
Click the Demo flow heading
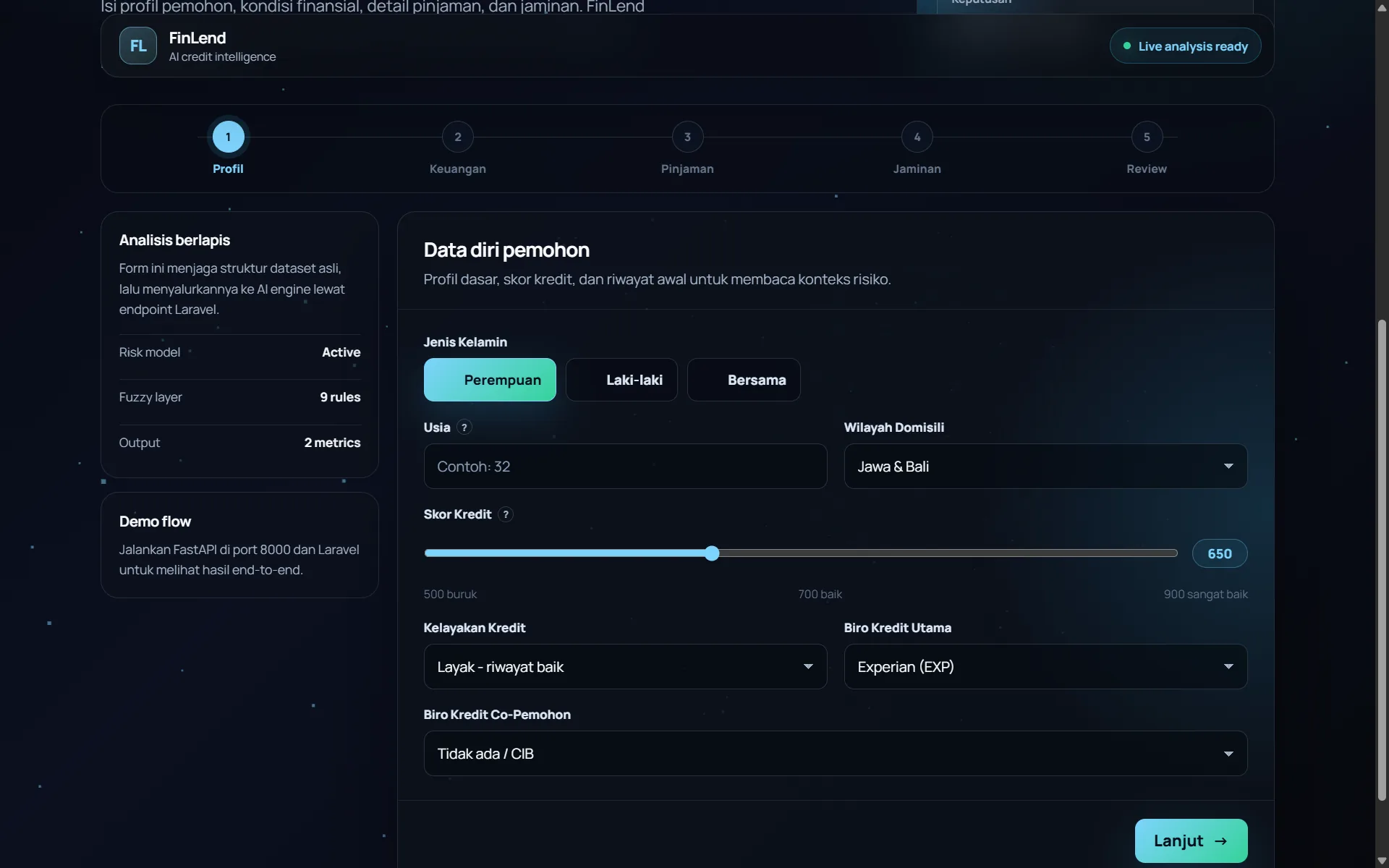[x=155, y=522]
